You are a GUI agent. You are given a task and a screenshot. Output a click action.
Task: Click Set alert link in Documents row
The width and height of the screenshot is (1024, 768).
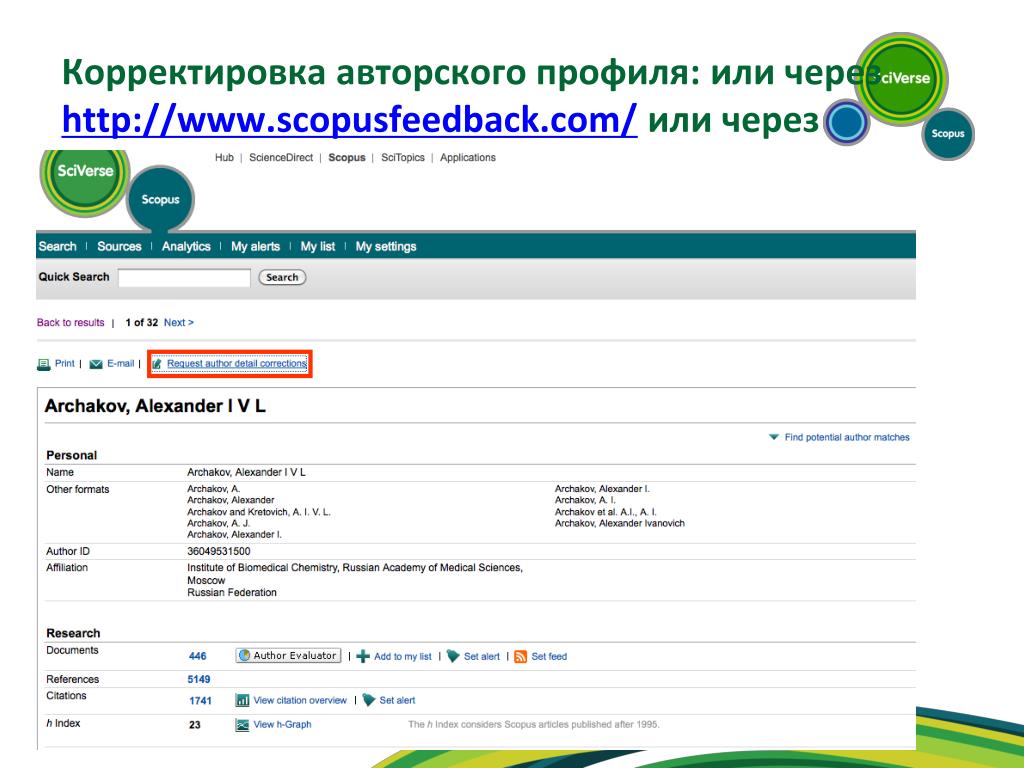click(x=481, y=656)
